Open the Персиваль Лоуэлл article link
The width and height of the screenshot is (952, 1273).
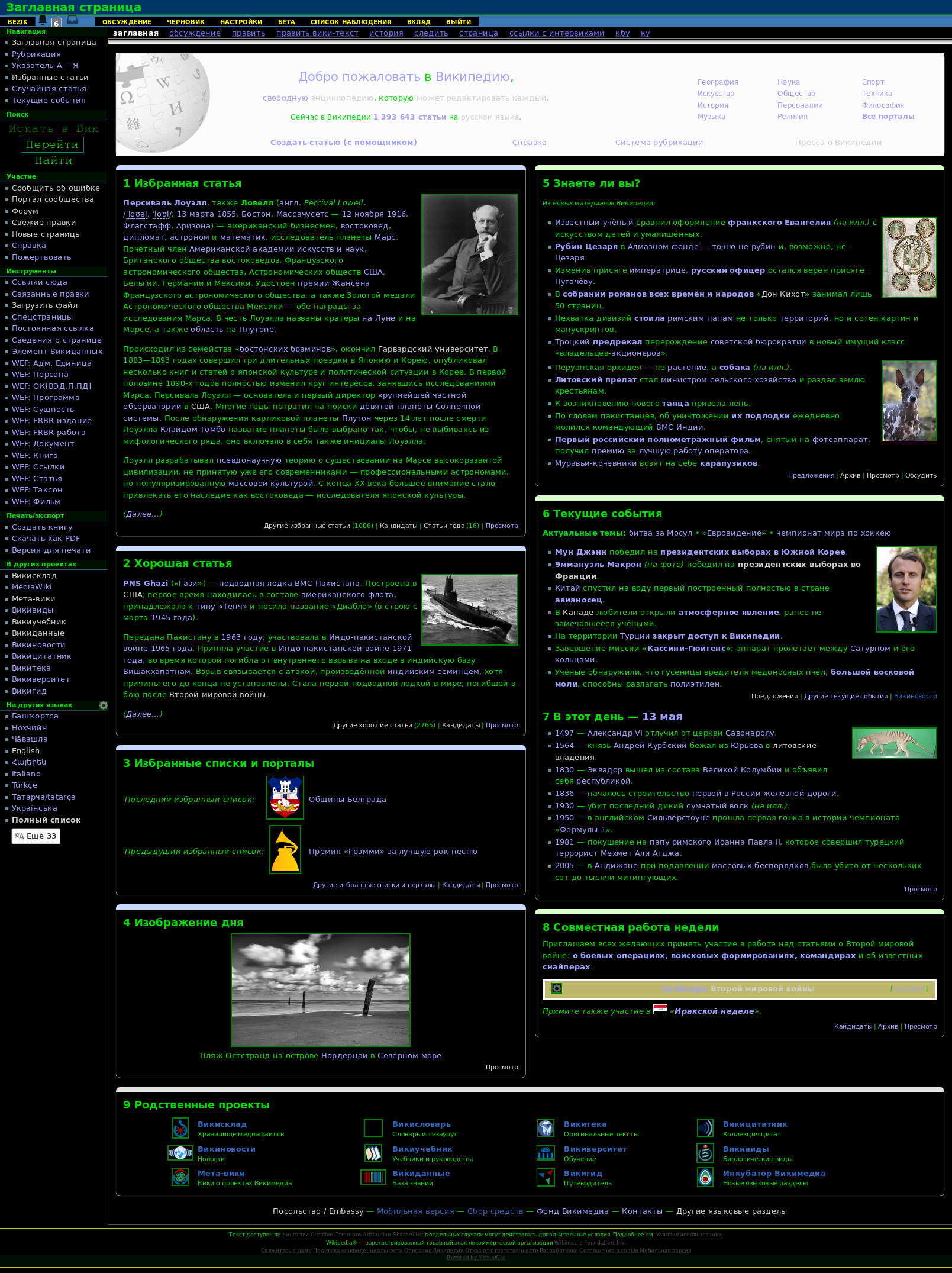tap(165, 203)
